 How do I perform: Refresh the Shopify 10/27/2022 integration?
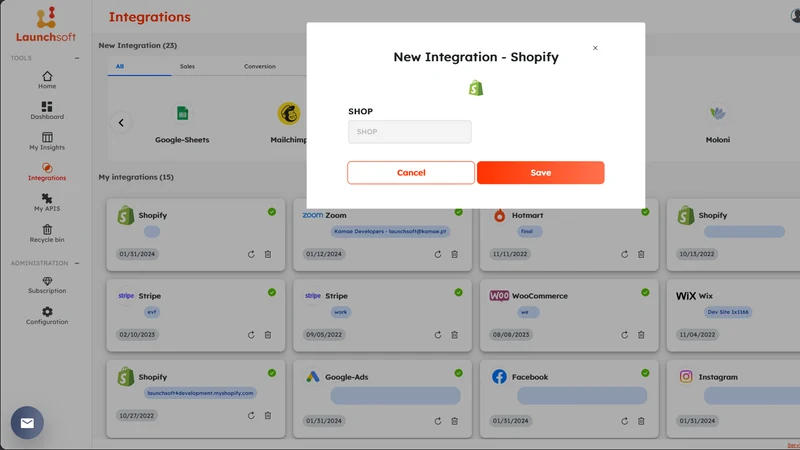[x=251, y=415]
